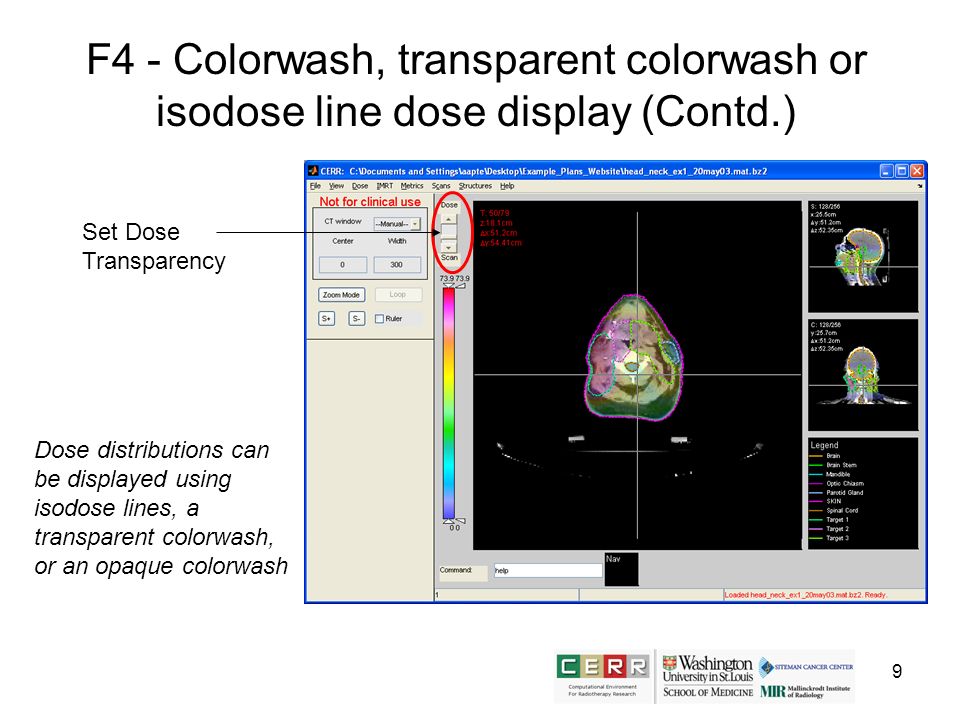Click the axial CT dose view
This screenshot has width=960, height=720.
[x=637, y=375]
